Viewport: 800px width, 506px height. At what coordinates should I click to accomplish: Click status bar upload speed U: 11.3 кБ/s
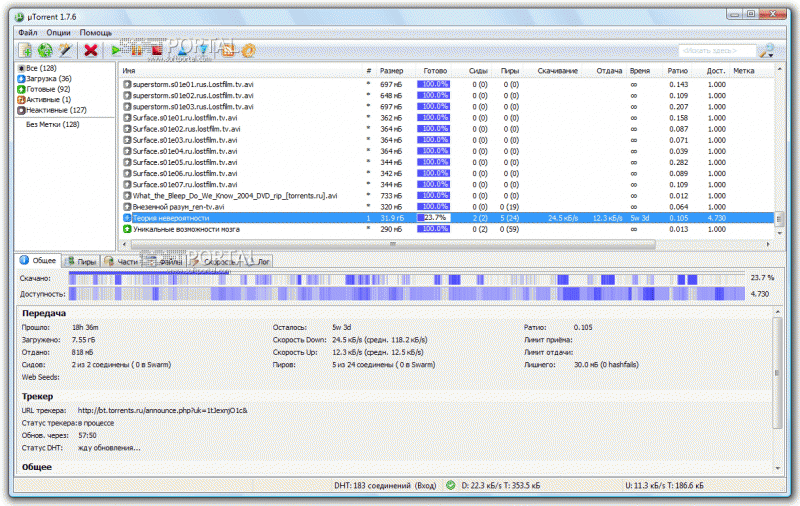tap(664, 486)
